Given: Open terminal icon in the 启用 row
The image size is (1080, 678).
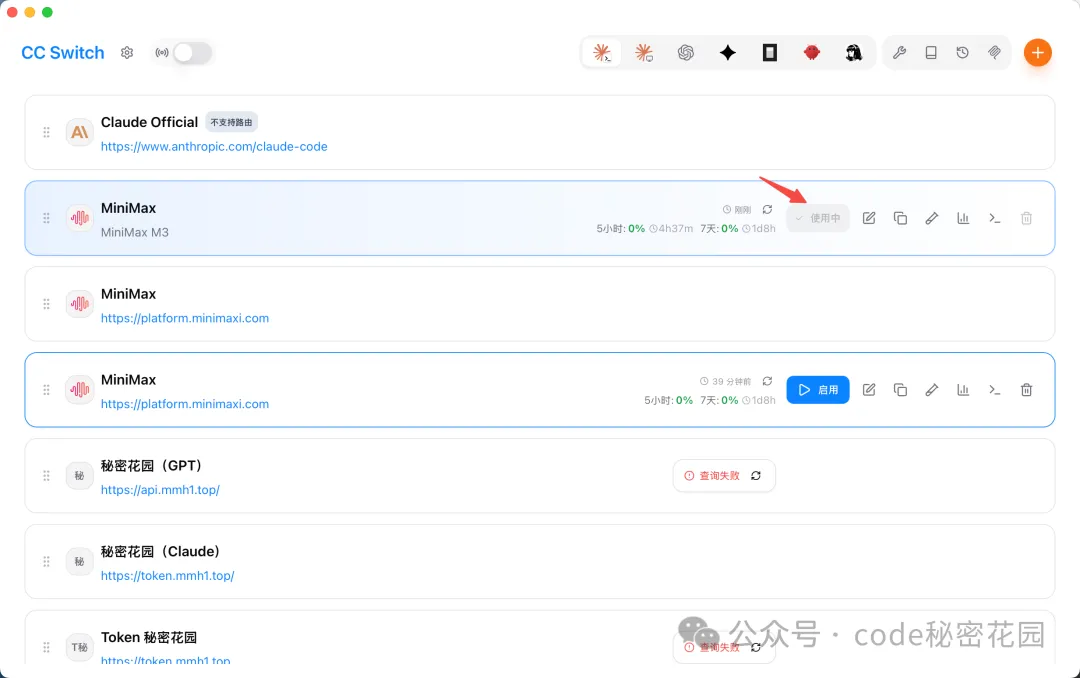Looking at the screenshot, I should pos(995,390).
